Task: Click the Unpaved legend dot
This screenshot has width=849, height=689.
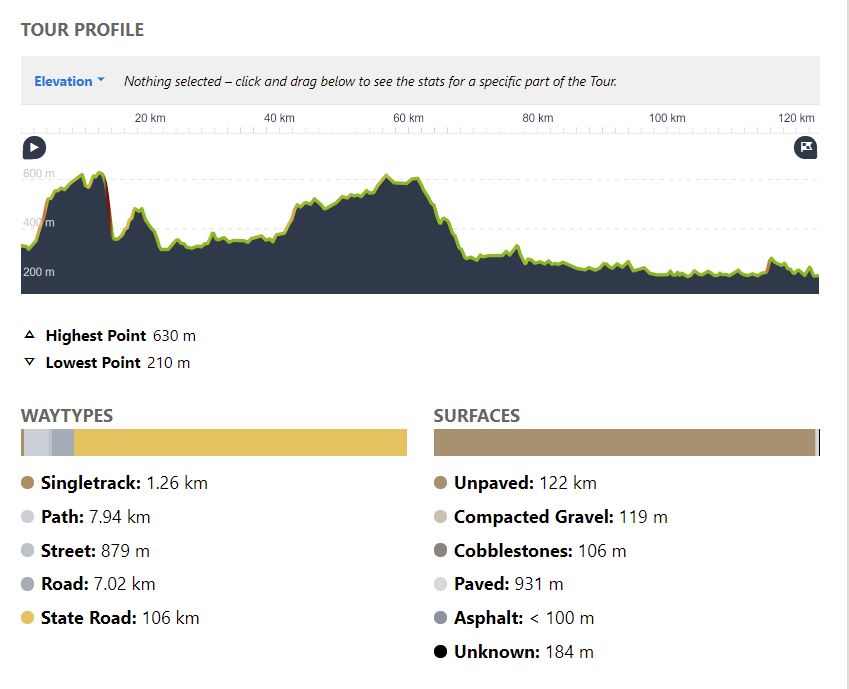Action: pos(441,483)
